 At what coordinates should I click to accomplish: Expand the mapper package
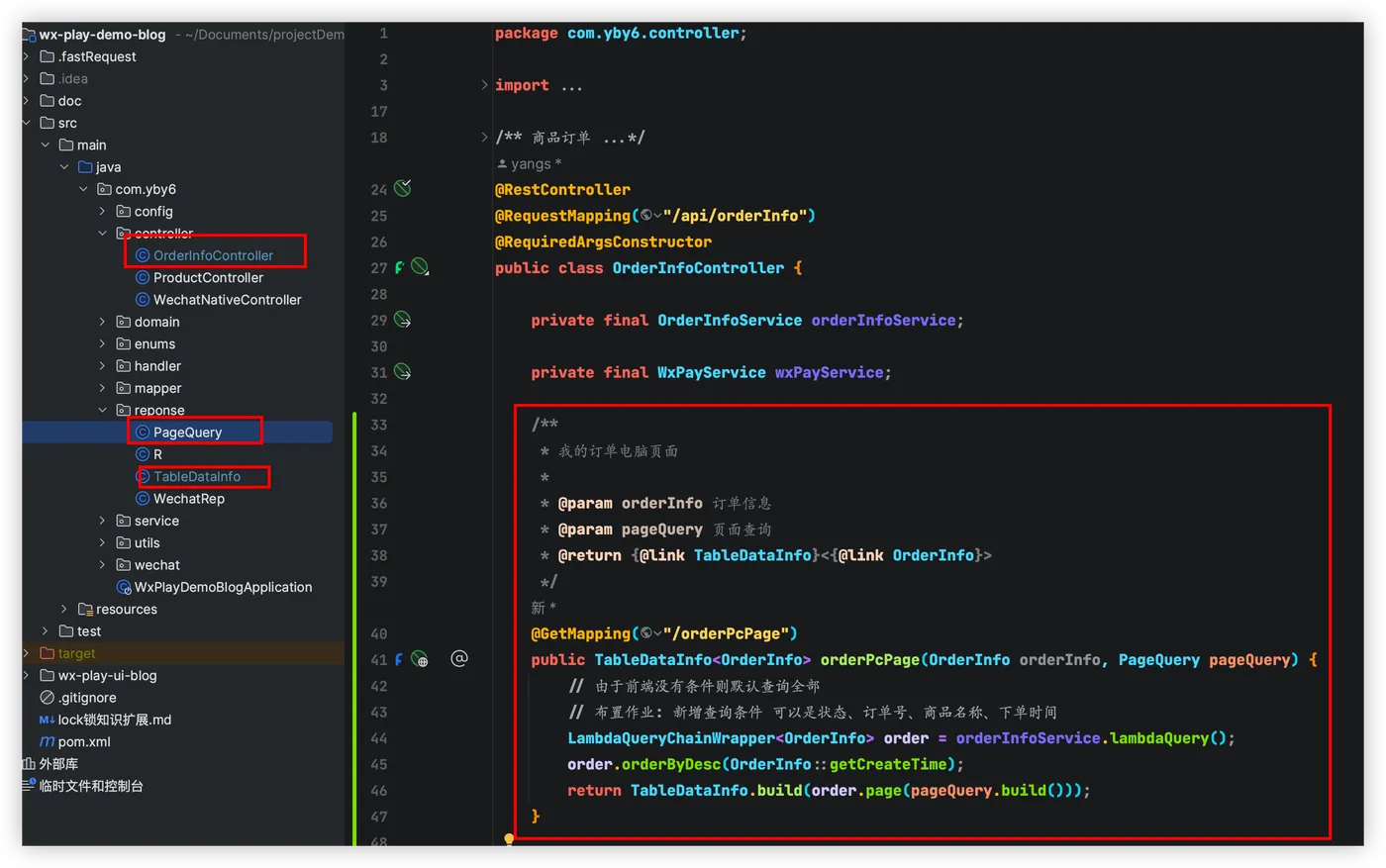tap(102, 388)
